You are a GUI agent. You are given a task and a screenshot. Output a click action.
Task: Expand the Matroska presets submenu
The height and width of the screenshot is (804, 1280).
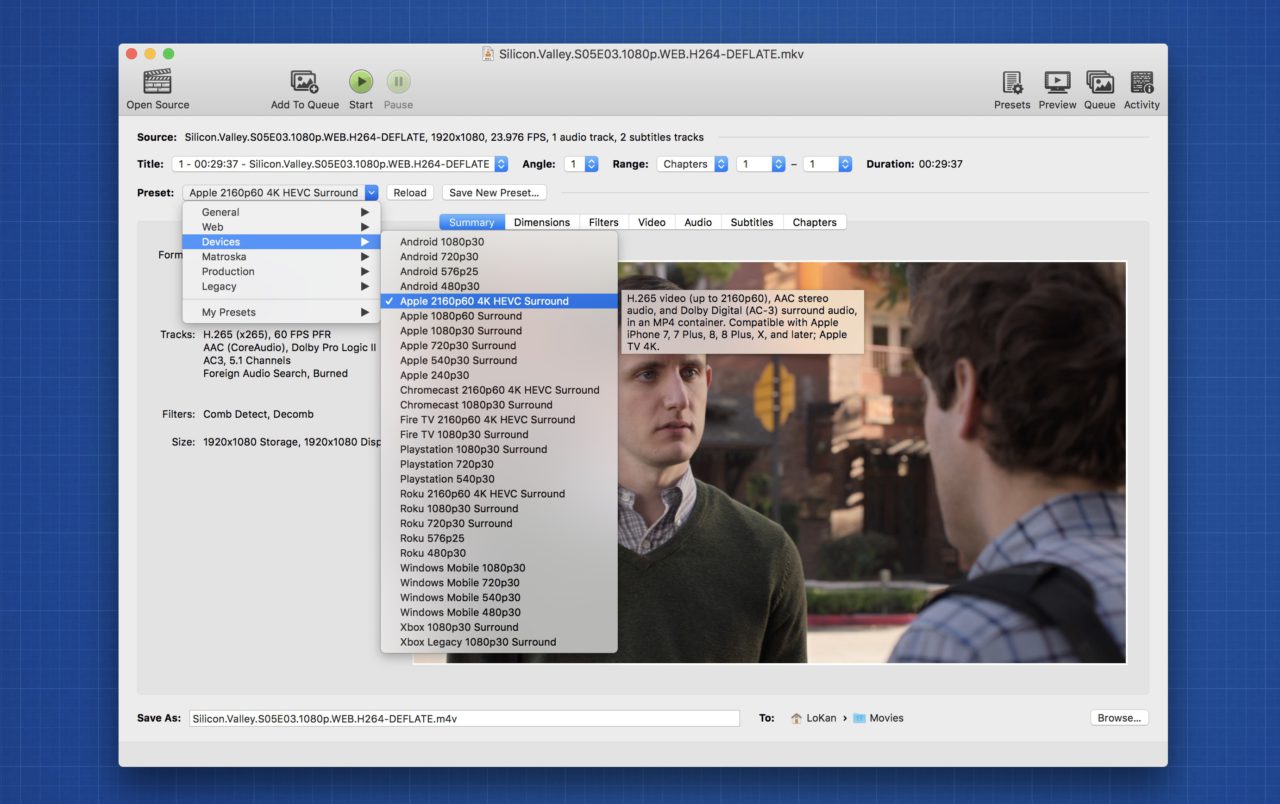click(x=281, y=257)
